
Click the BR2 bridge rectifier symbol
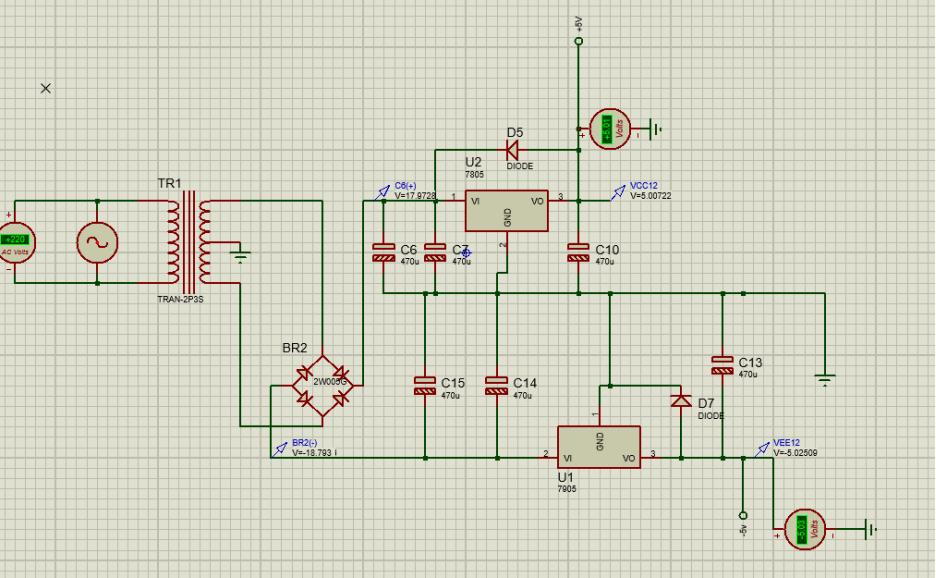point(322,386)
